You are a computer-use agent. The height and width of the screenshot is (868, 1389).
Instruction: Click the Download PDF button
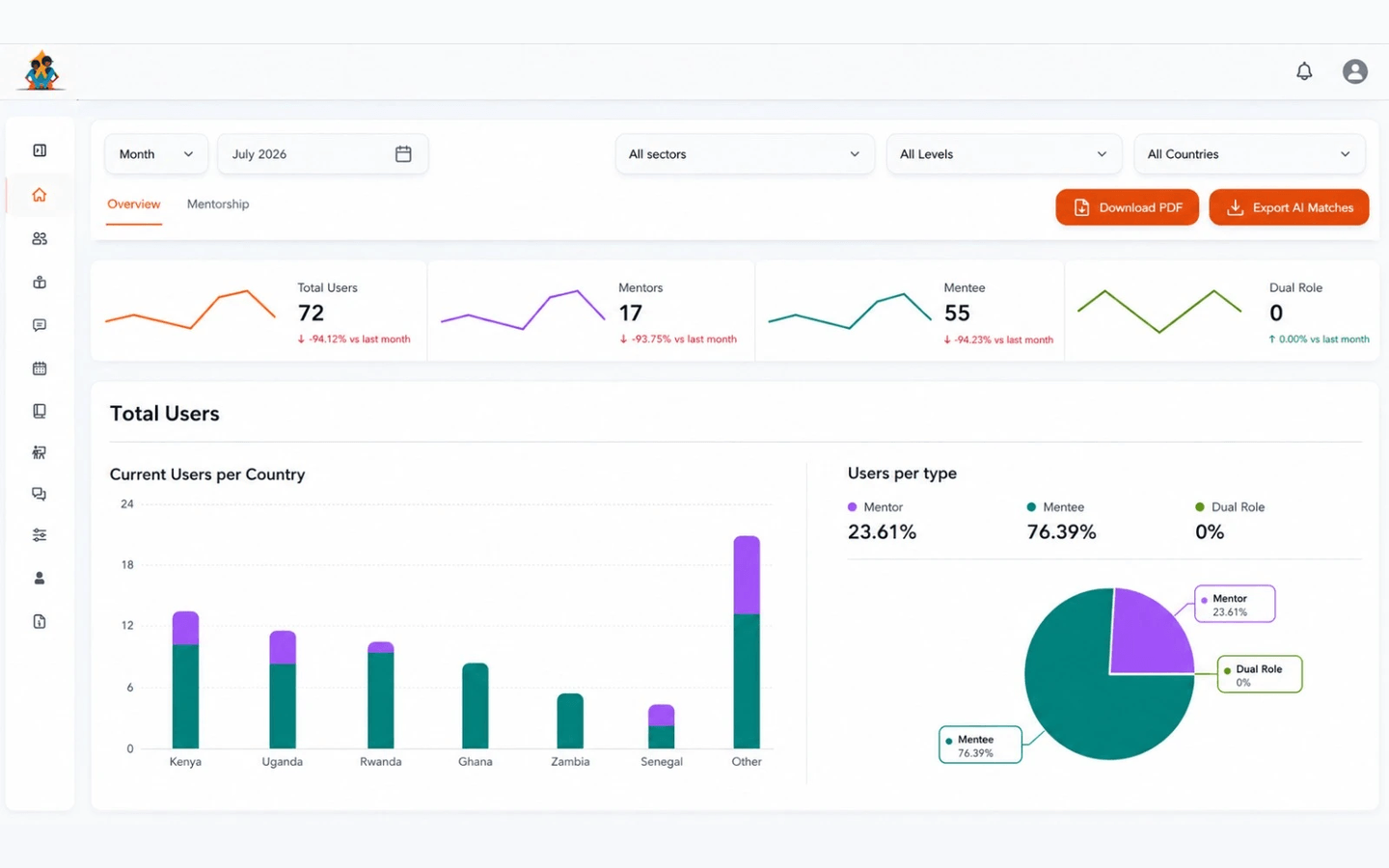click(1127, 207)
